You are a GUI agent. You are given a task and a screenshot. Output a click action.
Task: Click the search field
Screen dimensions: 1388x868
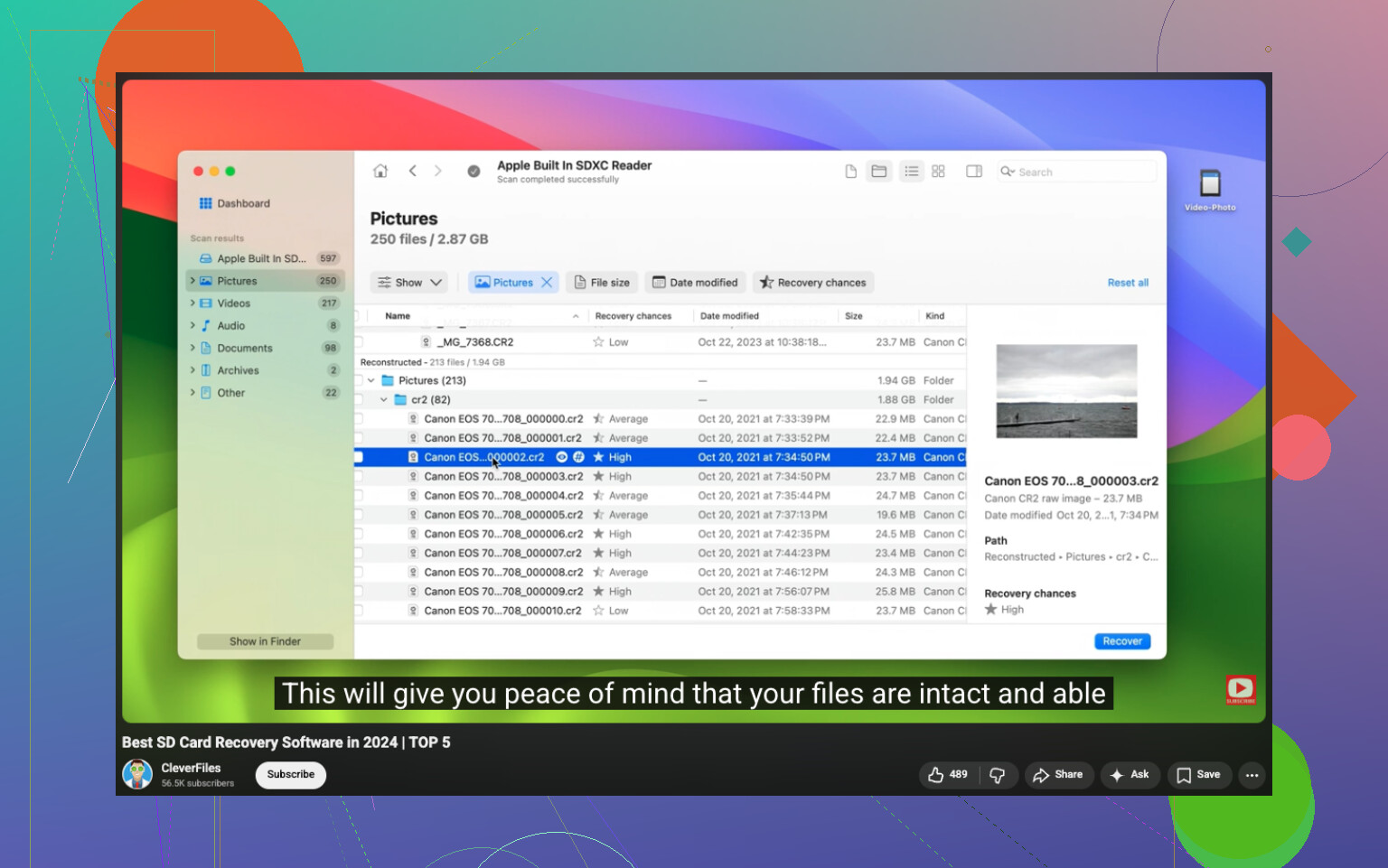pos(1075,172)
